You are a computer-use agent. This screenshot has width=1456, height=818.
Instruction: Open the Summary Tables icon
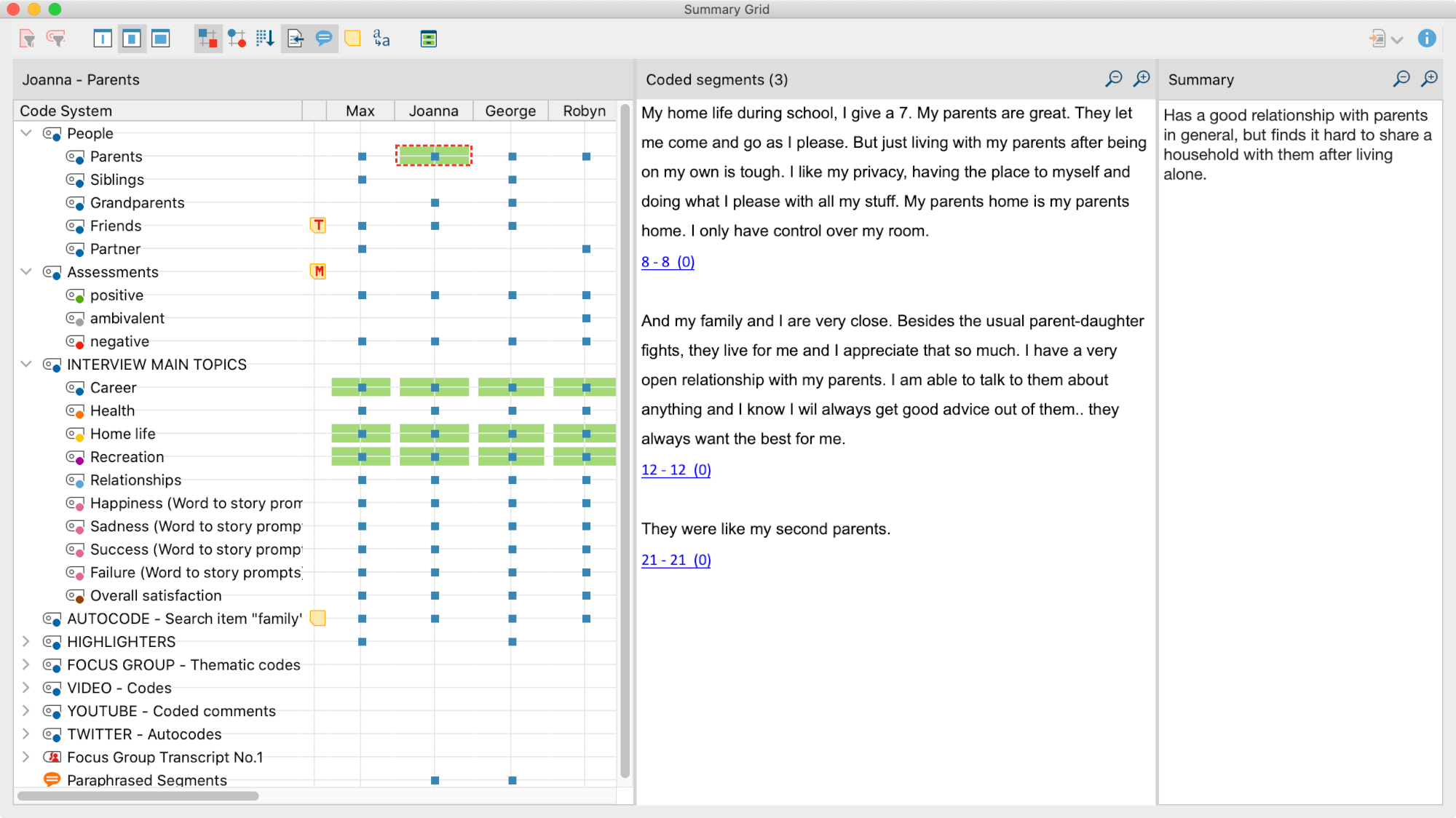429,39
